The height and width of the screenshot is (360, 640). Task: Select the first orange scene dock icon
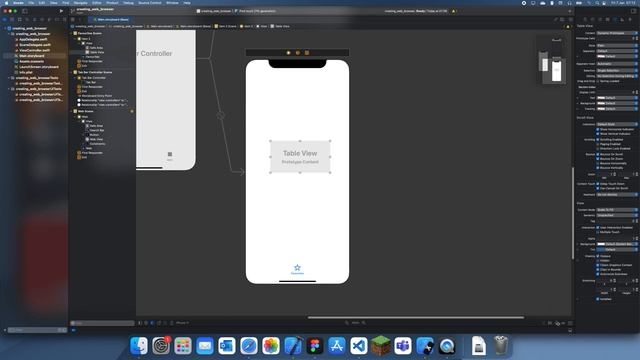[x=289, y=53]
